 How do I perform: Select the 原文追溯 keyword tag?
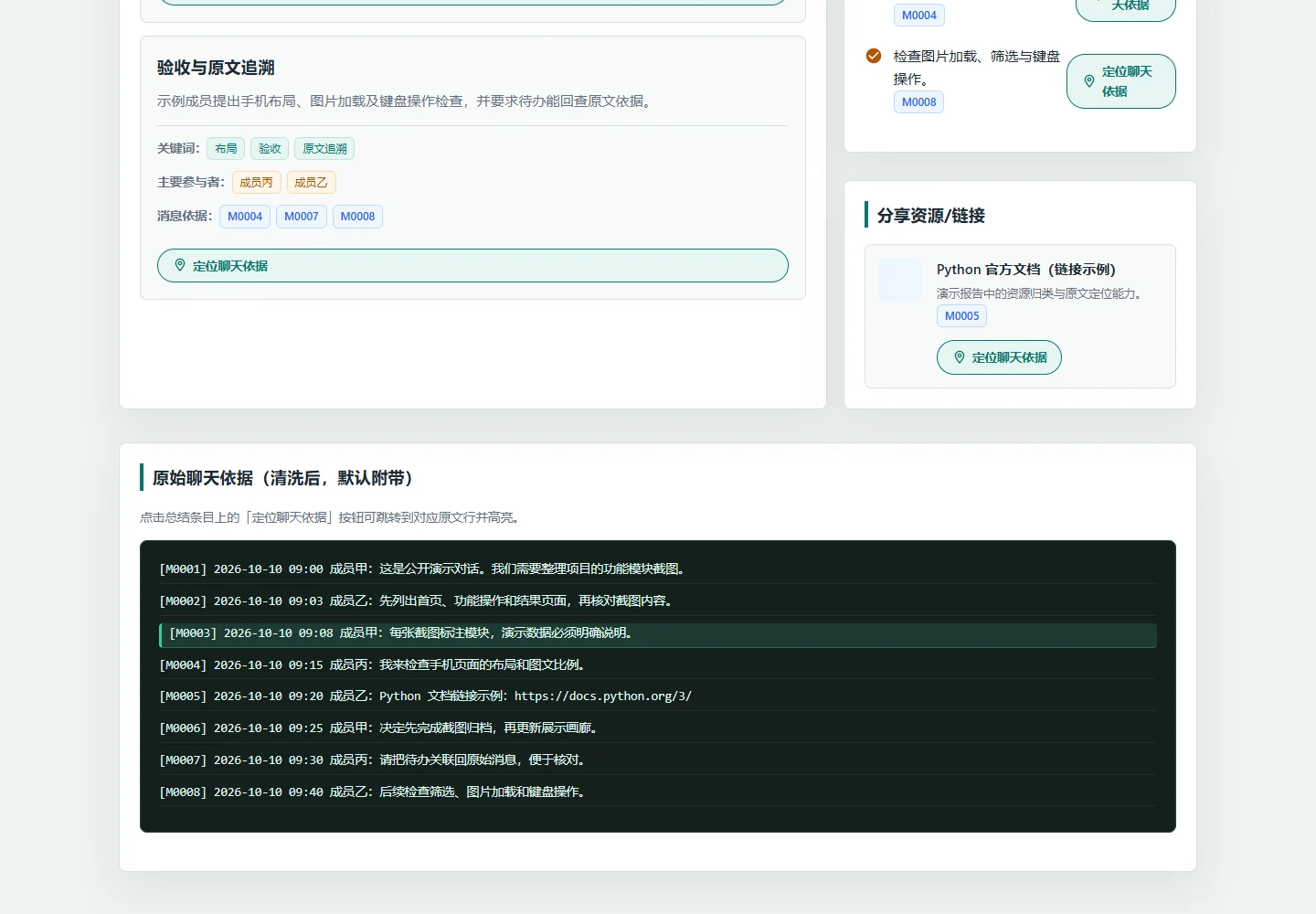pos(324,148)
